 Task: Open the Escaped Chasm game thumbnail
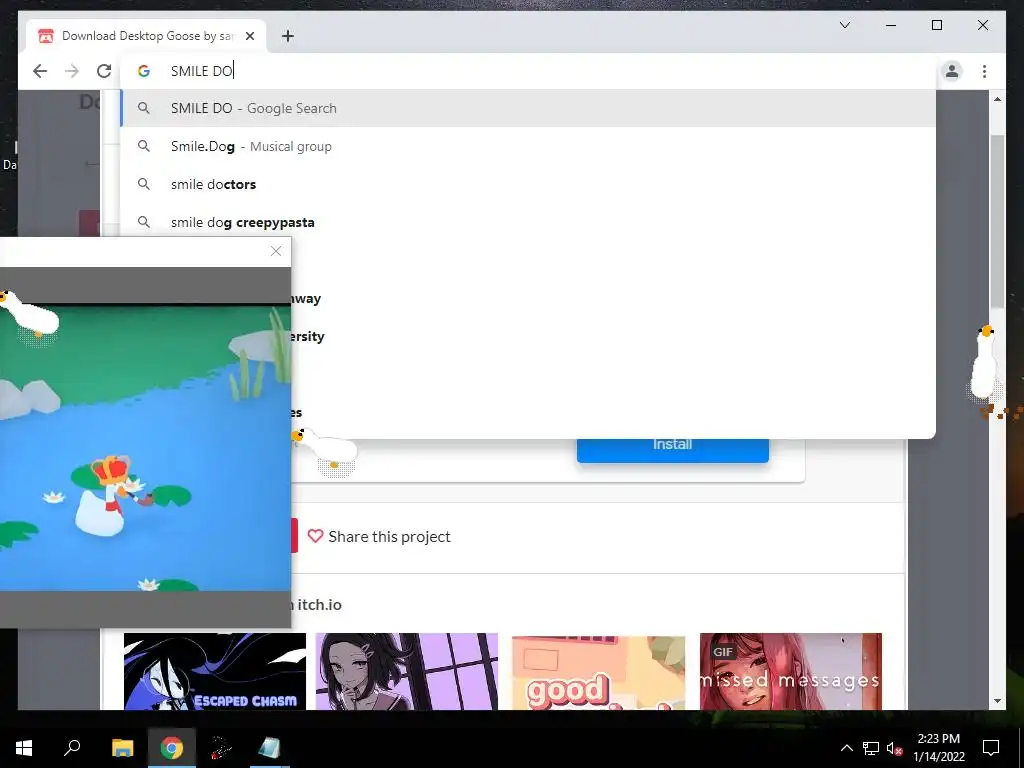[x=215, y=671]
